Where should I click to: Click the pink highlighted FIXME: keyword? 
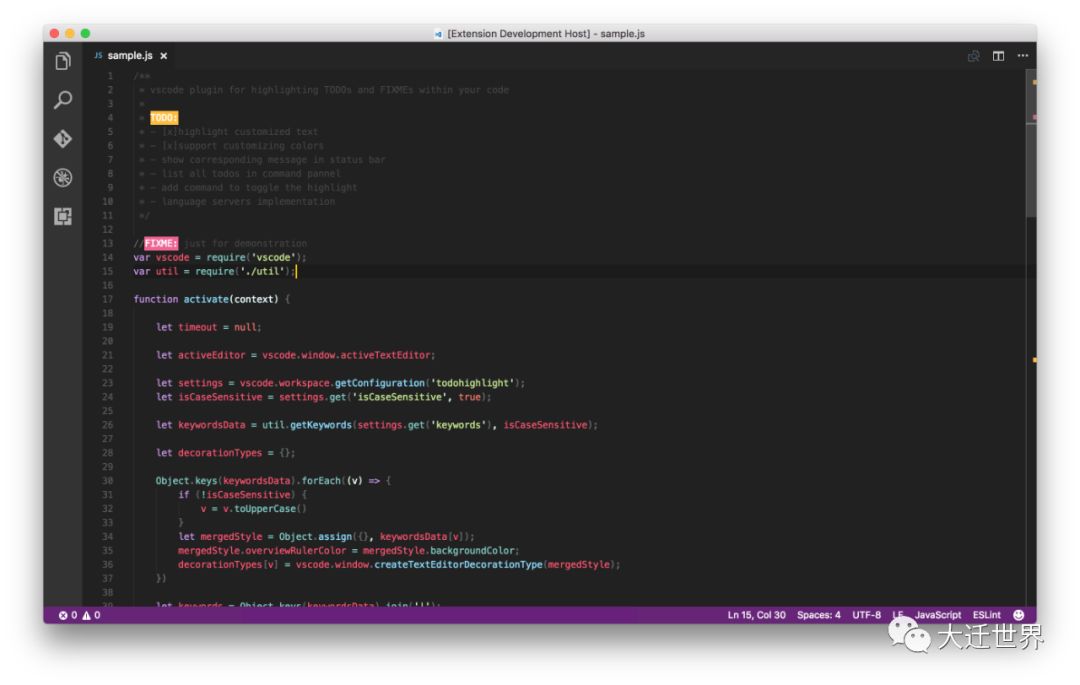coord(161,243)
